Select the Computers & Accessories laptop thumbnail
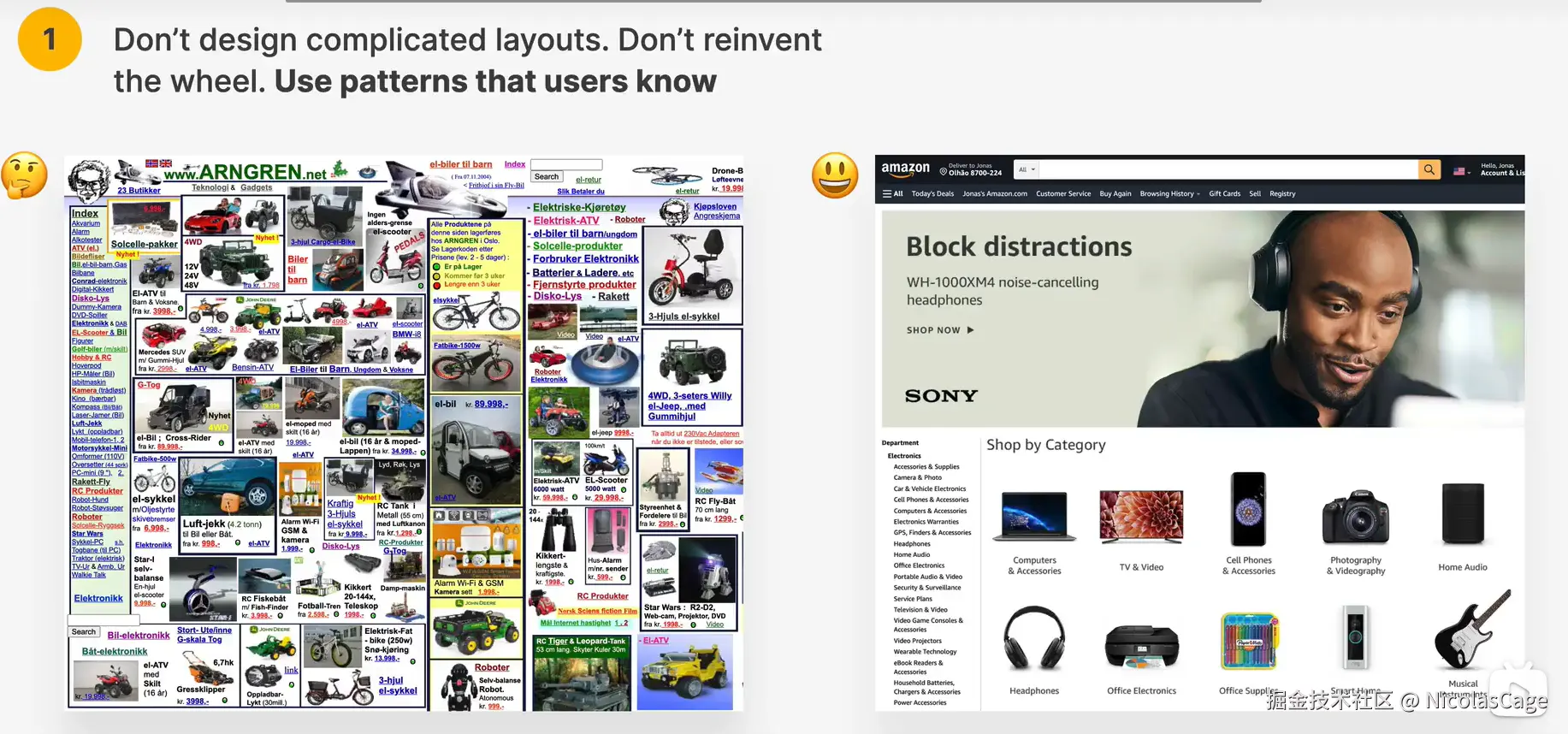 [1034, 517]
